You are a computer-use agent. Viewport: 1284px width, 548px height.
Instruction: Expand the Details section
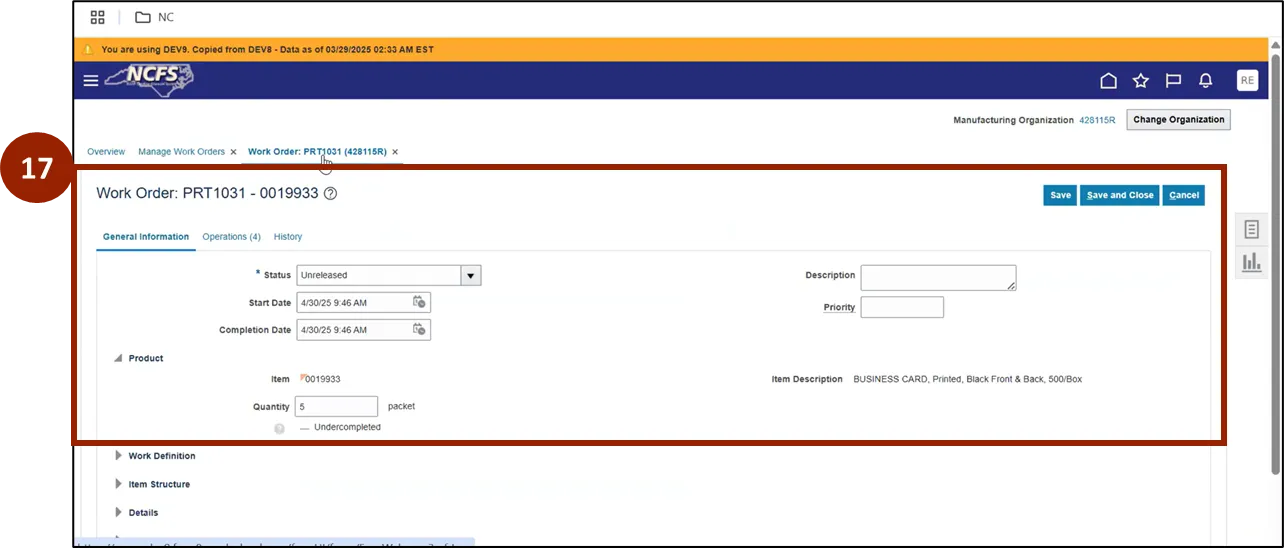click(118, 512)
